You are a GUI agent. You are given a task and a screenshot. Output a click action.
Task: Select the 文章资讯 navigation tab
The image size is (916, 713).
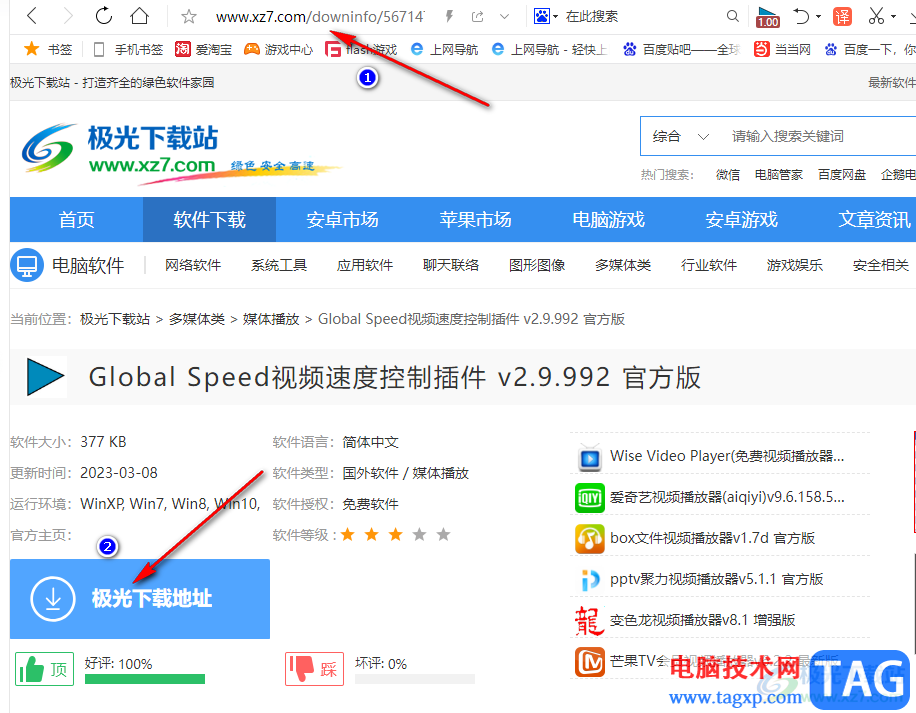(875, 220)
